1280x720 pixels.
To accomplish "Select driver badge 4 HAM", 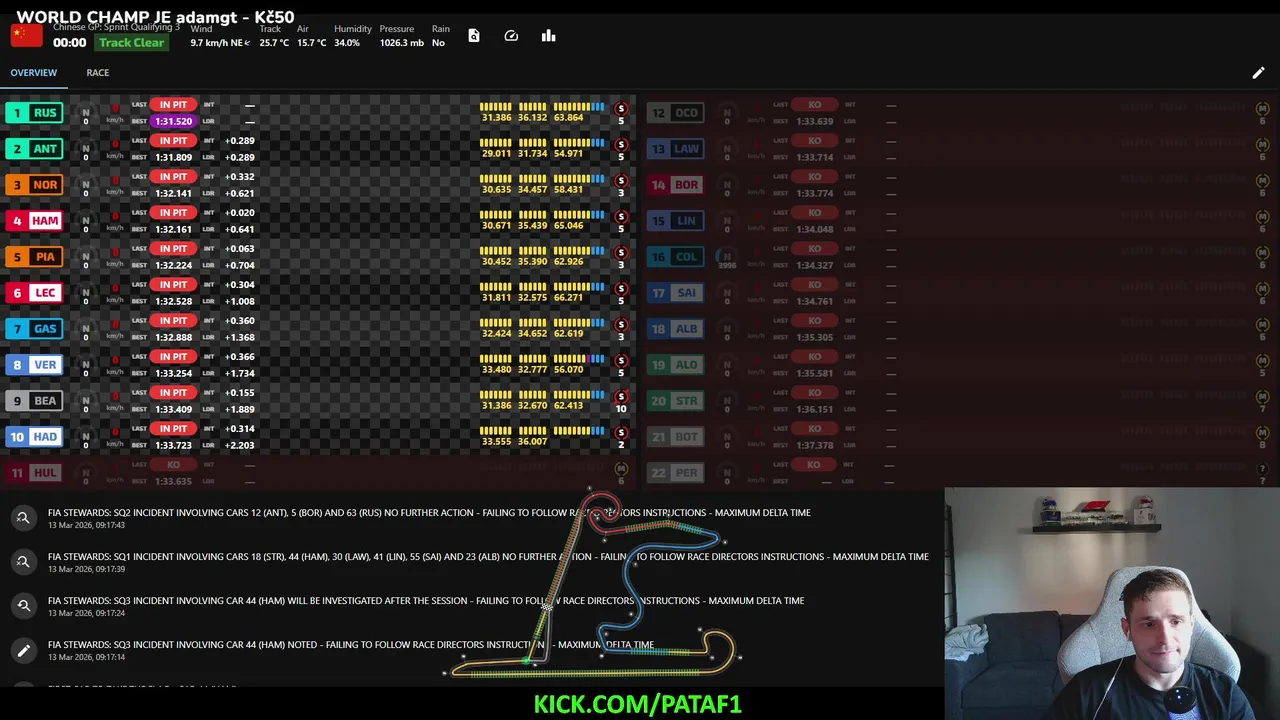I will [x=34, y=221].
